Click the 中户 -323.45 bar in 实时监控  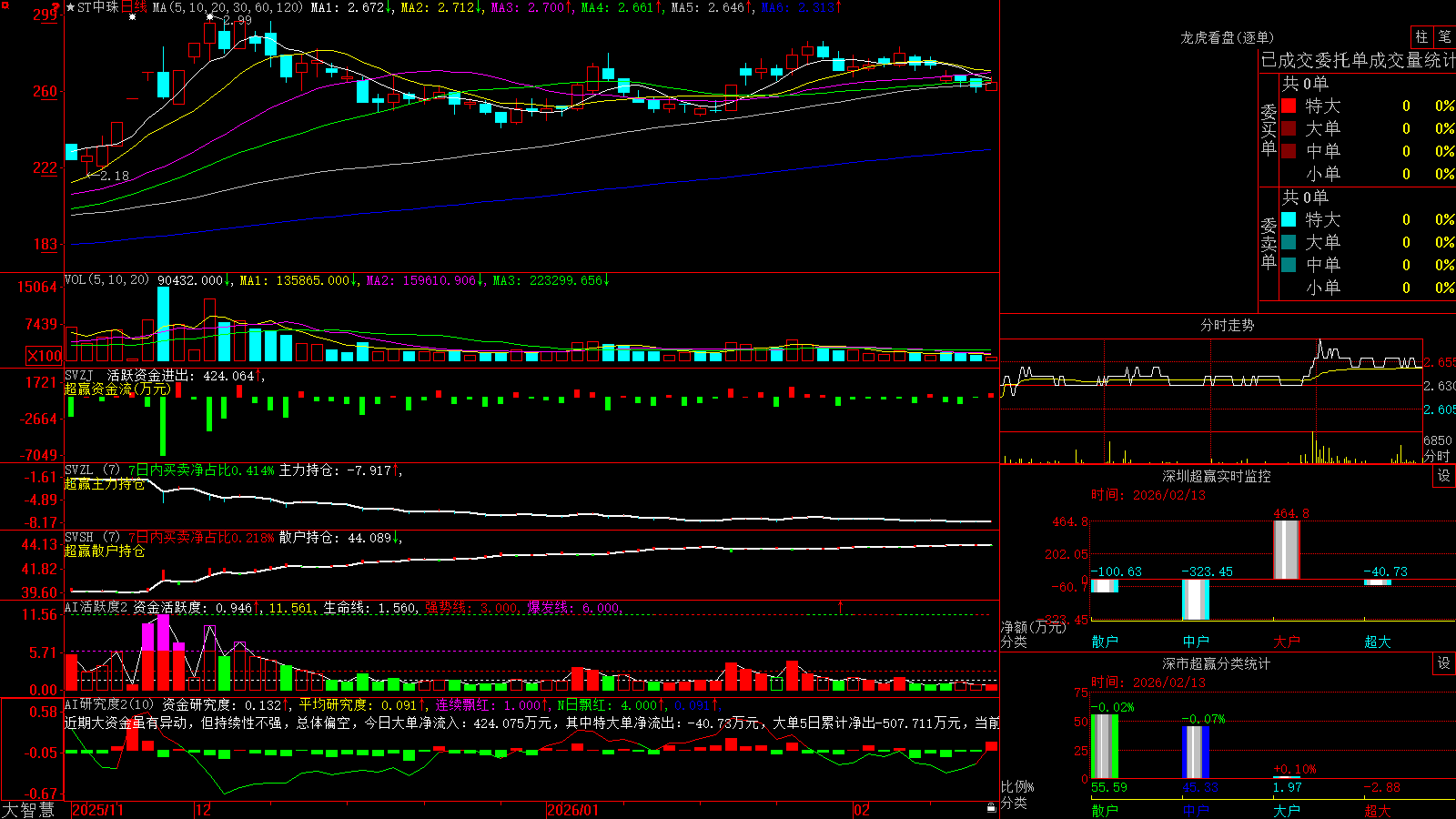click(x=1196, y=600)
